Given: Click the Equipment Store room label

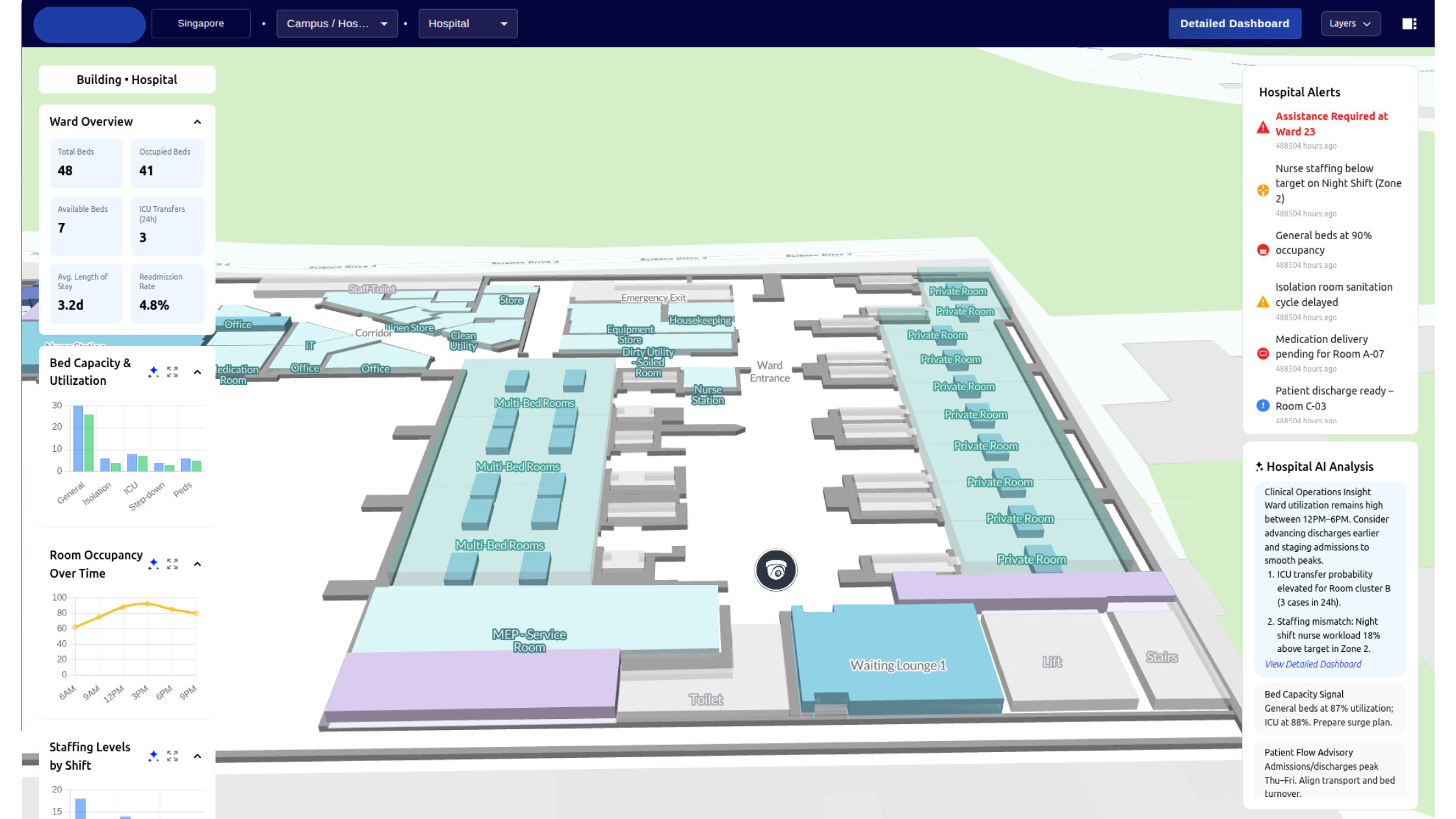Looking at the screenshot, I should tap(630, 334).
